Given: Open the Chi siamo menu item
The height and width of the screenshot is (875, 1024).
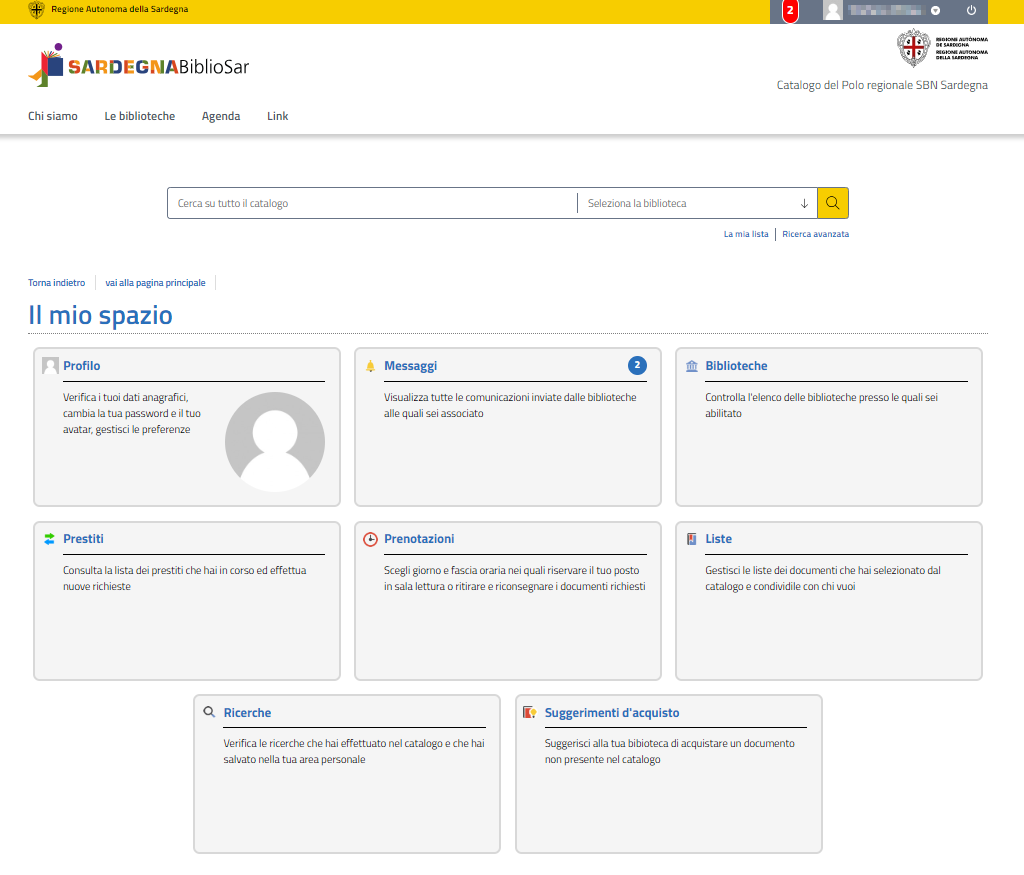Looking at the screenshot, I should 53,116.
